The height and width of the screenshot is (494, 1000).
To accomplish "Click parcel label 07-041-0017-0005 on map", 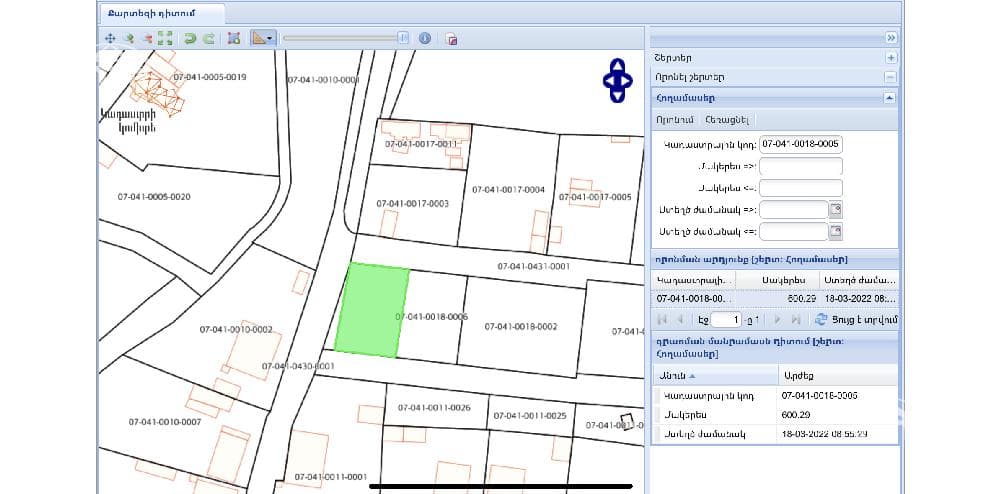I will (x=595, y=197).
